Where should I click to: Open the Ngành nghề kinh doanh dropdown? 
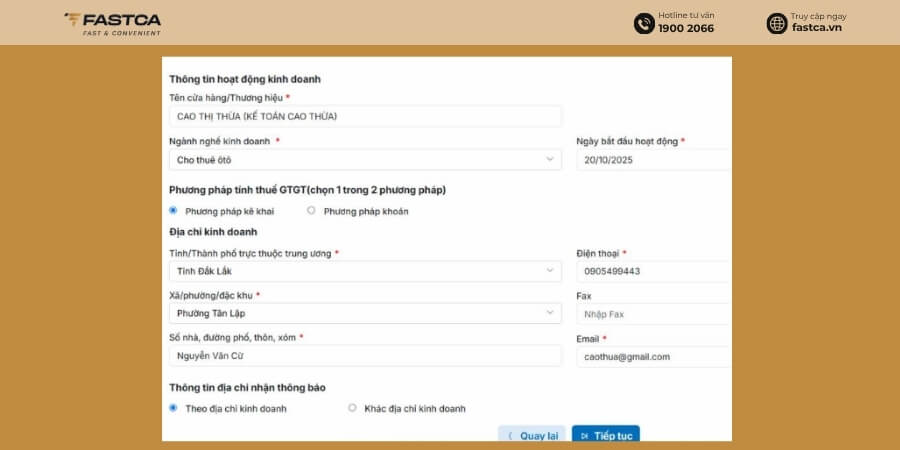(365, 160)
